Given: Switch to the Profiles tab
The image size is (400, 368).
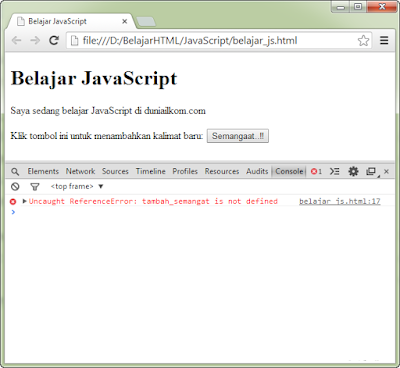Looking at the screenshot, I should coord(185,171).
